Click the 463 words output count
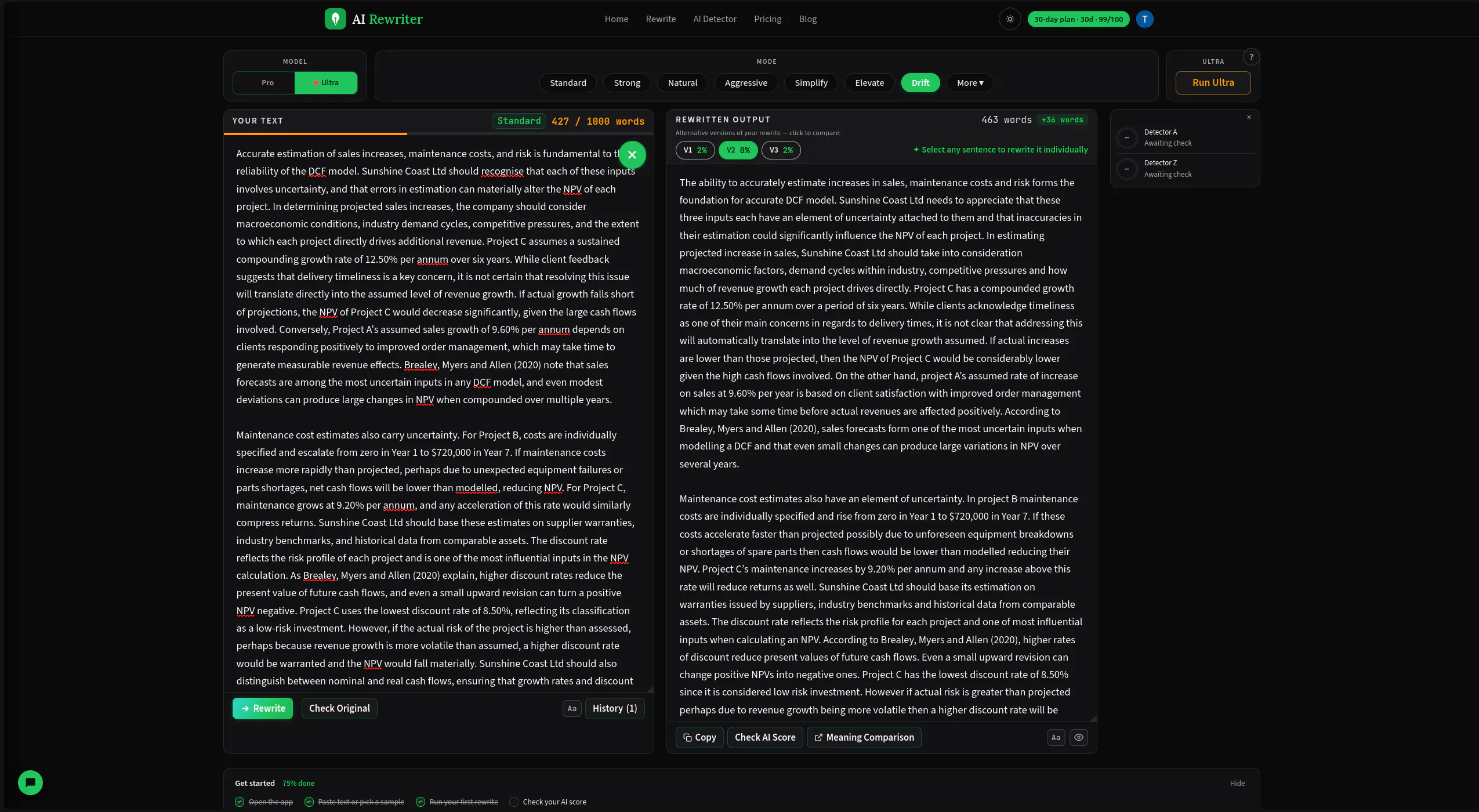Screen dimensions: 1479x812 [x=1006, y=120]
